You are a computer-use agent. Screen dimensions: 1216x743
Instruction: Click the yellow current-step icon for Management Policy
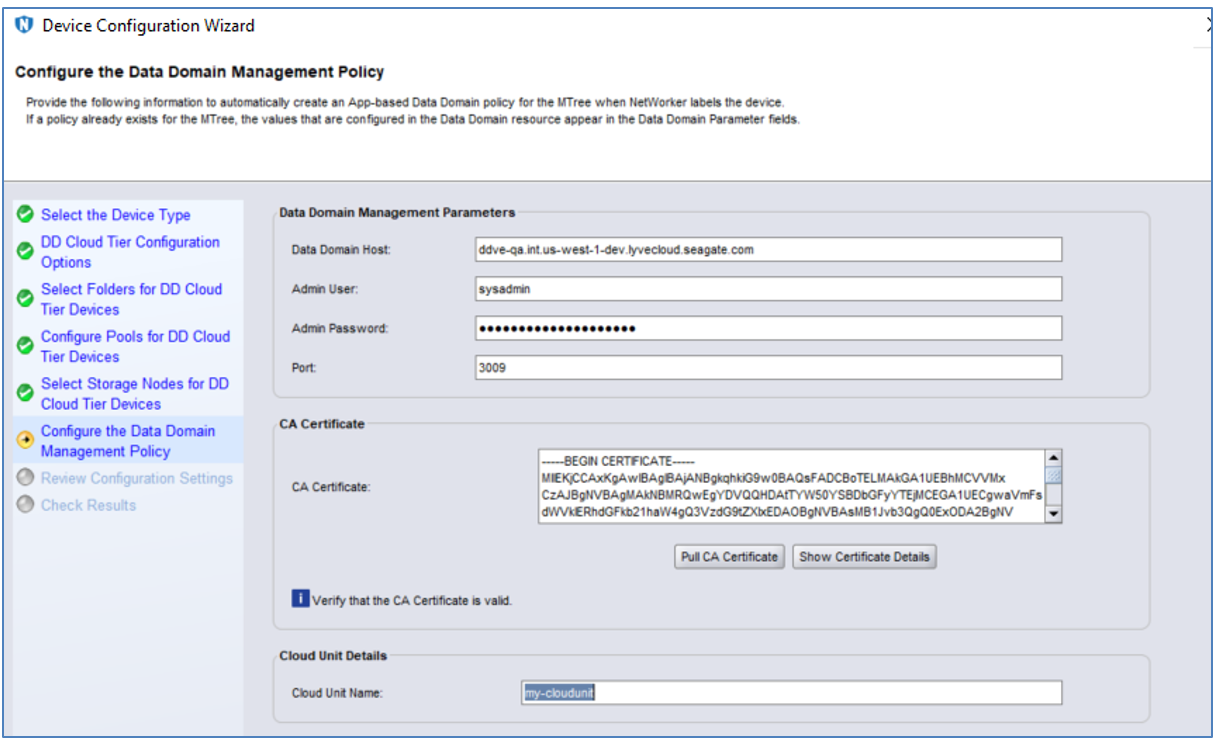25,440
